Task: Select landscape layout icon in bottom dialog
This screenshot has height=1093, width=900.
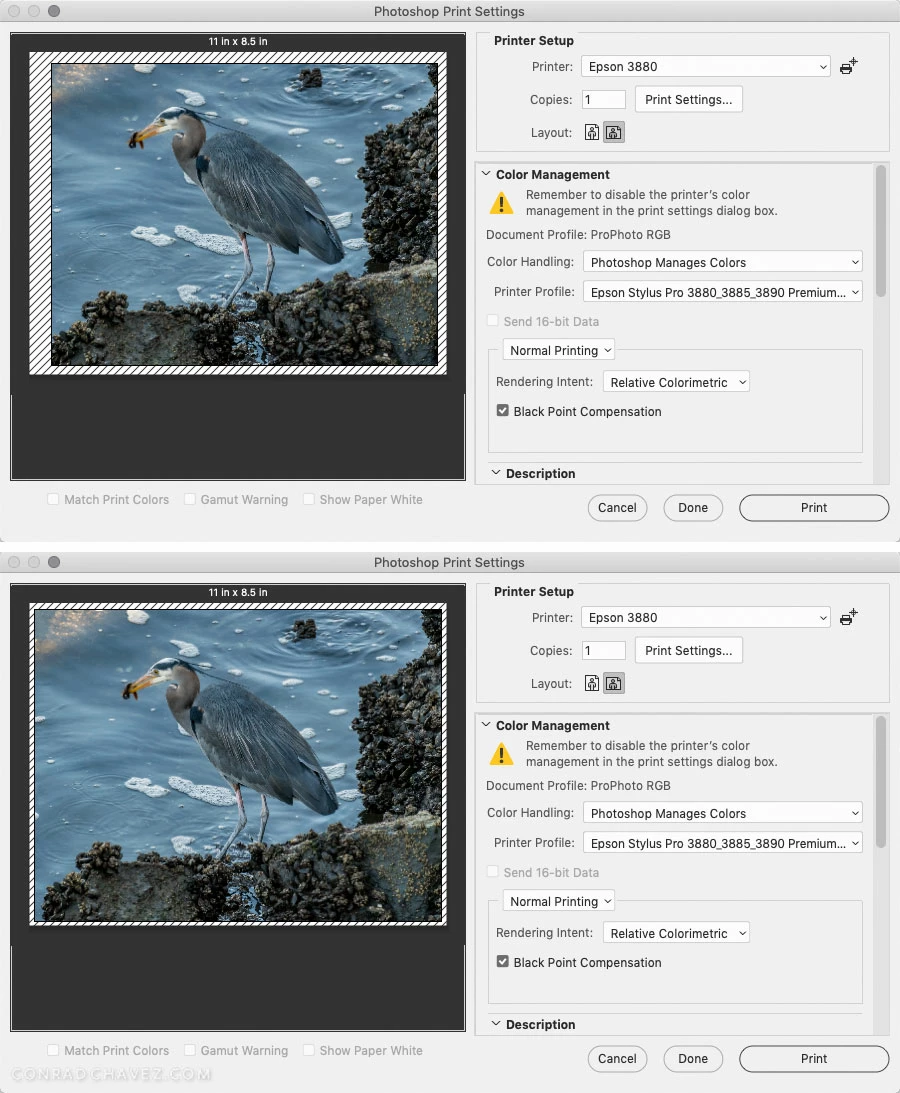Action: point(613,683)
